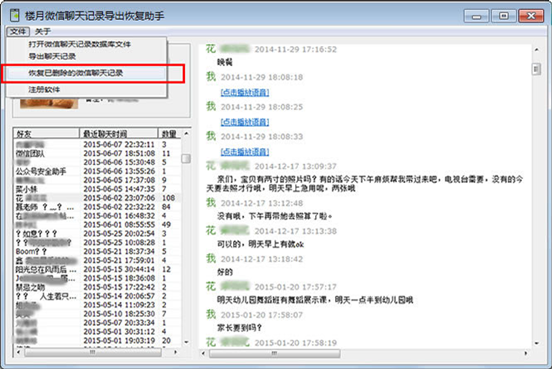The width and height of the screenshot is (552, 370).
Task: Click the chat panel scroll-up arrow
Action: (x=537, y=50)
